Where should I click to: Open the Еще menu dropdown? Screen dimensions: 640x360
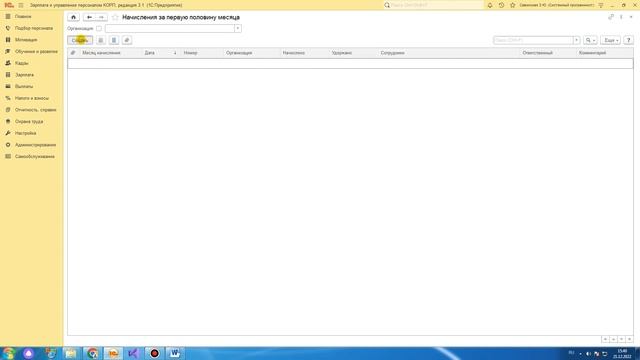tap(611, 40)
